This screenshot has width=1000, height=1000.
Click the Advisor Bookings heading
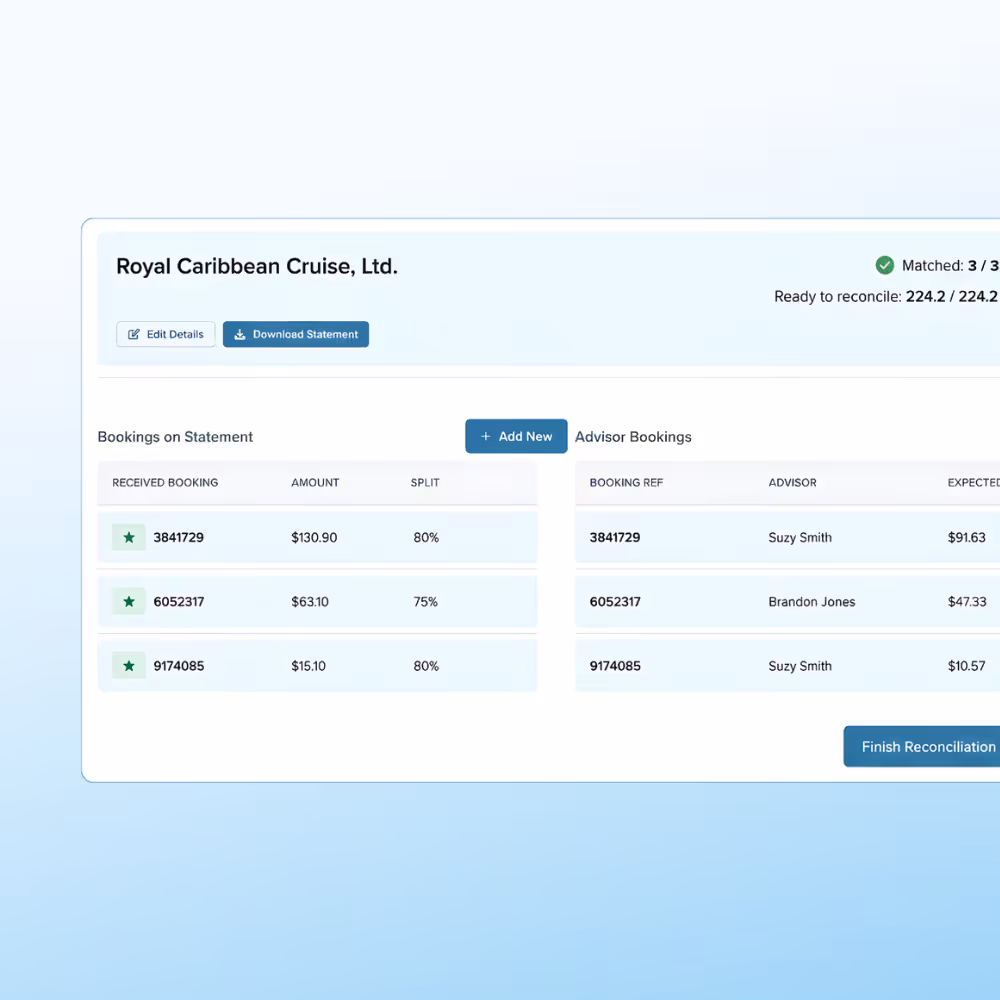click(x=633, y=437)
